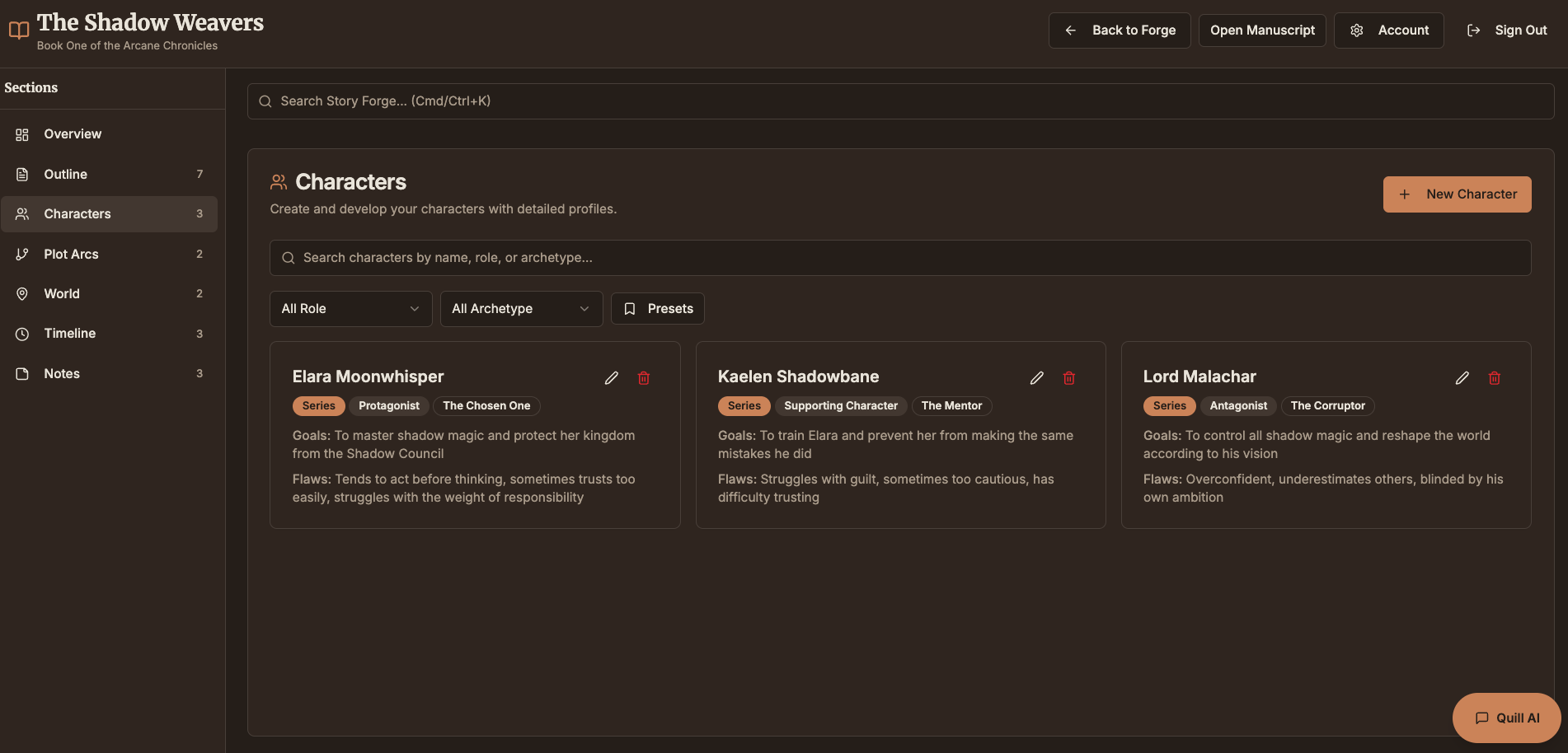Viewport: 1568px width, 753px height.
Task: Click the plus icon on New Character
Action: 1405,194
